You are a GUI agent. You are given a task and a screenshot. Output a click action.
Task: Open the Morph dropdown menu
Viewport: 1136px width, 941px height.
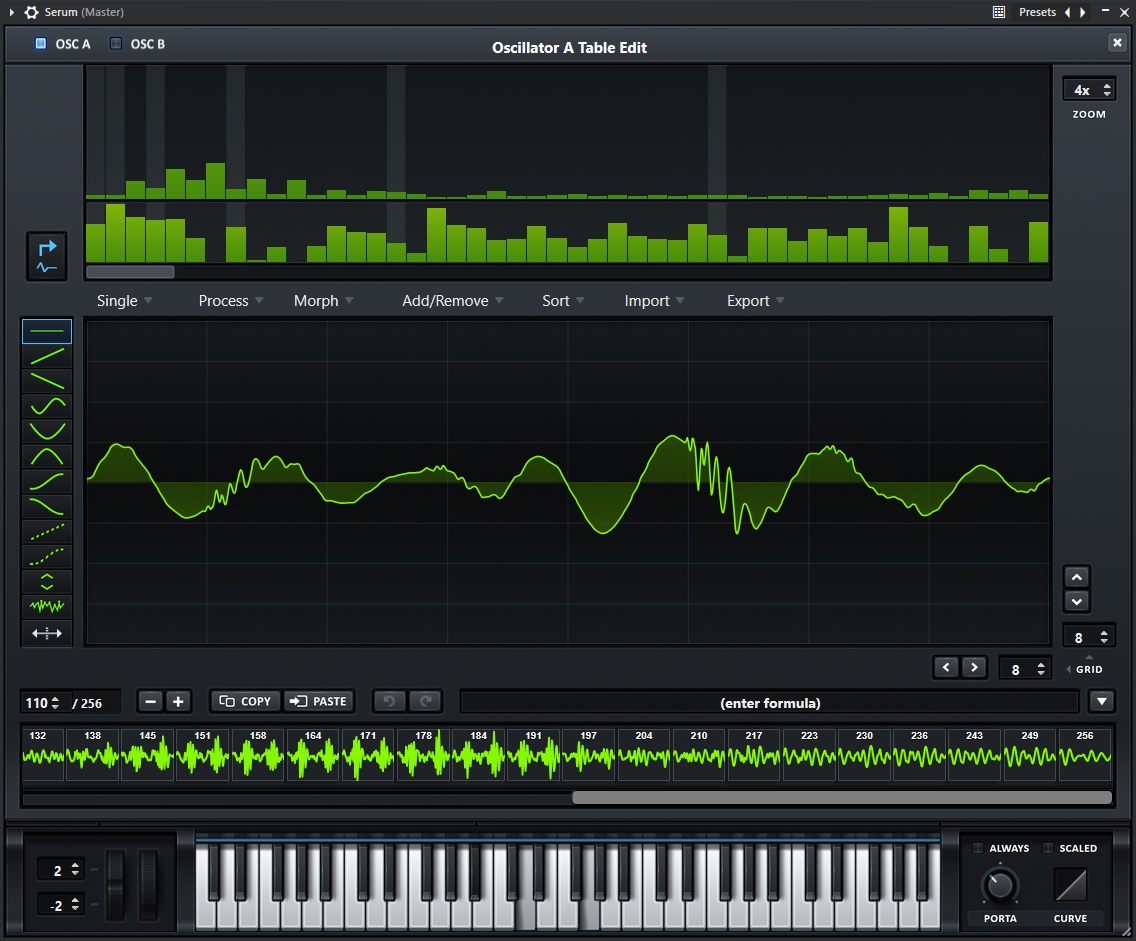click(x=322, y=301)
